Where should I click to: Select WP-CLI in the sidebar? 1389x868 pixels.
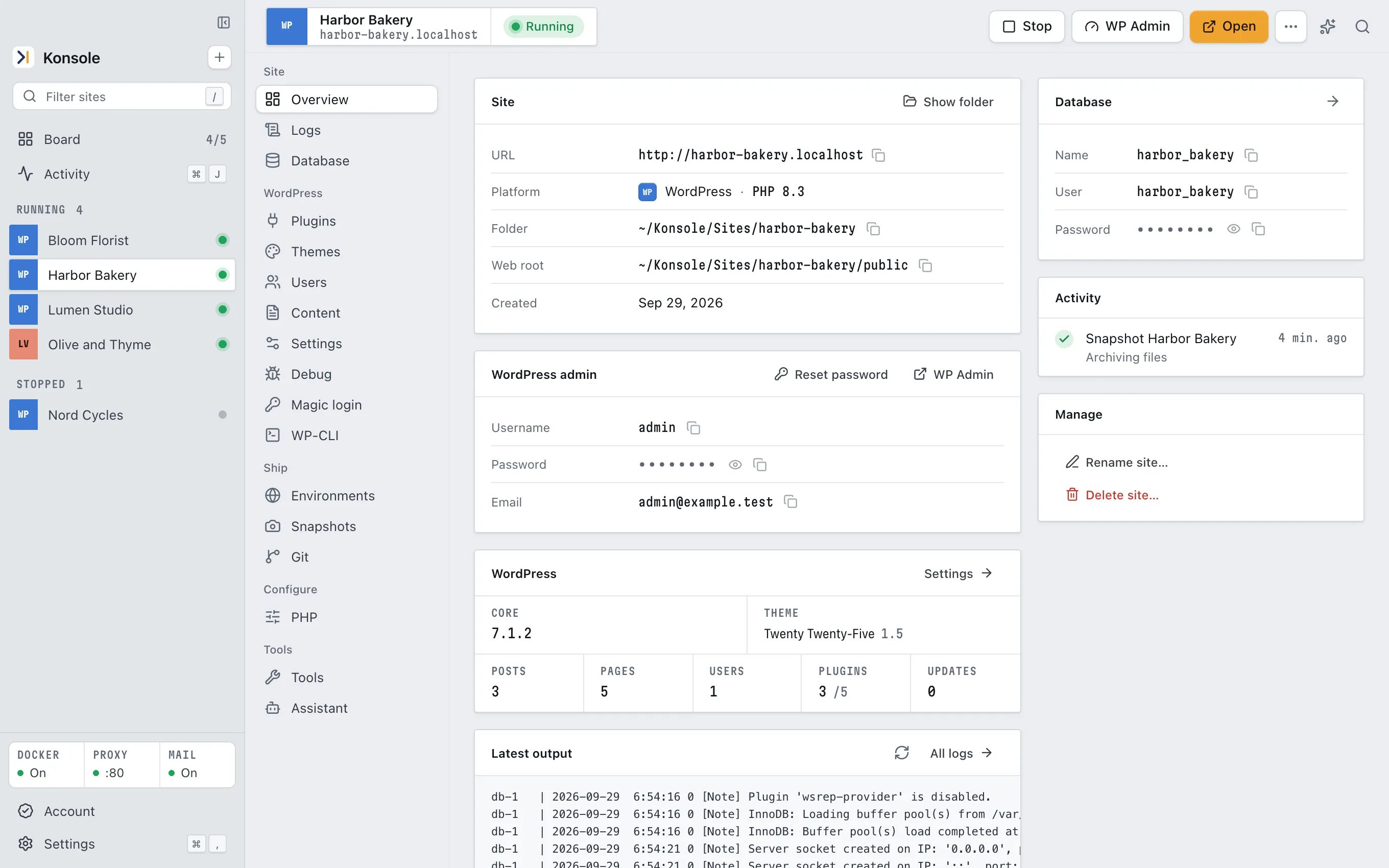[347, 435]
